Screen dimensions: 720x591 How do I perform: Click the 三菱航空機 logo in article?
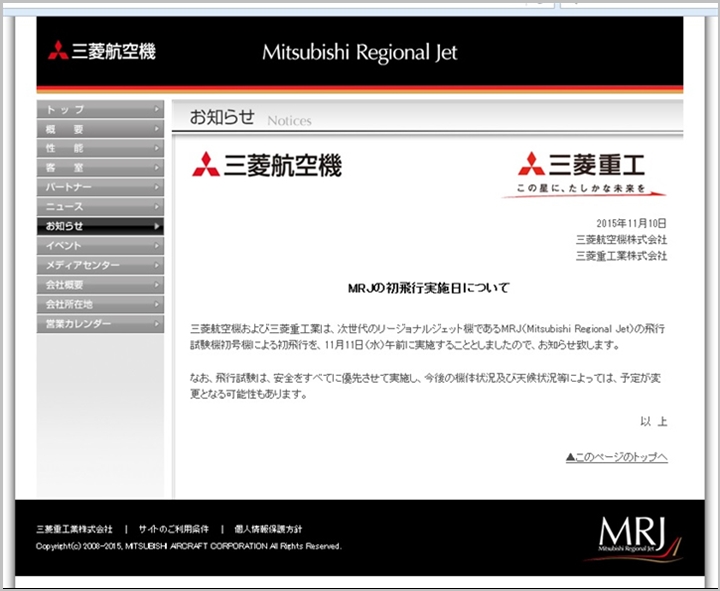pyautogui.click(x=267, y=164)
